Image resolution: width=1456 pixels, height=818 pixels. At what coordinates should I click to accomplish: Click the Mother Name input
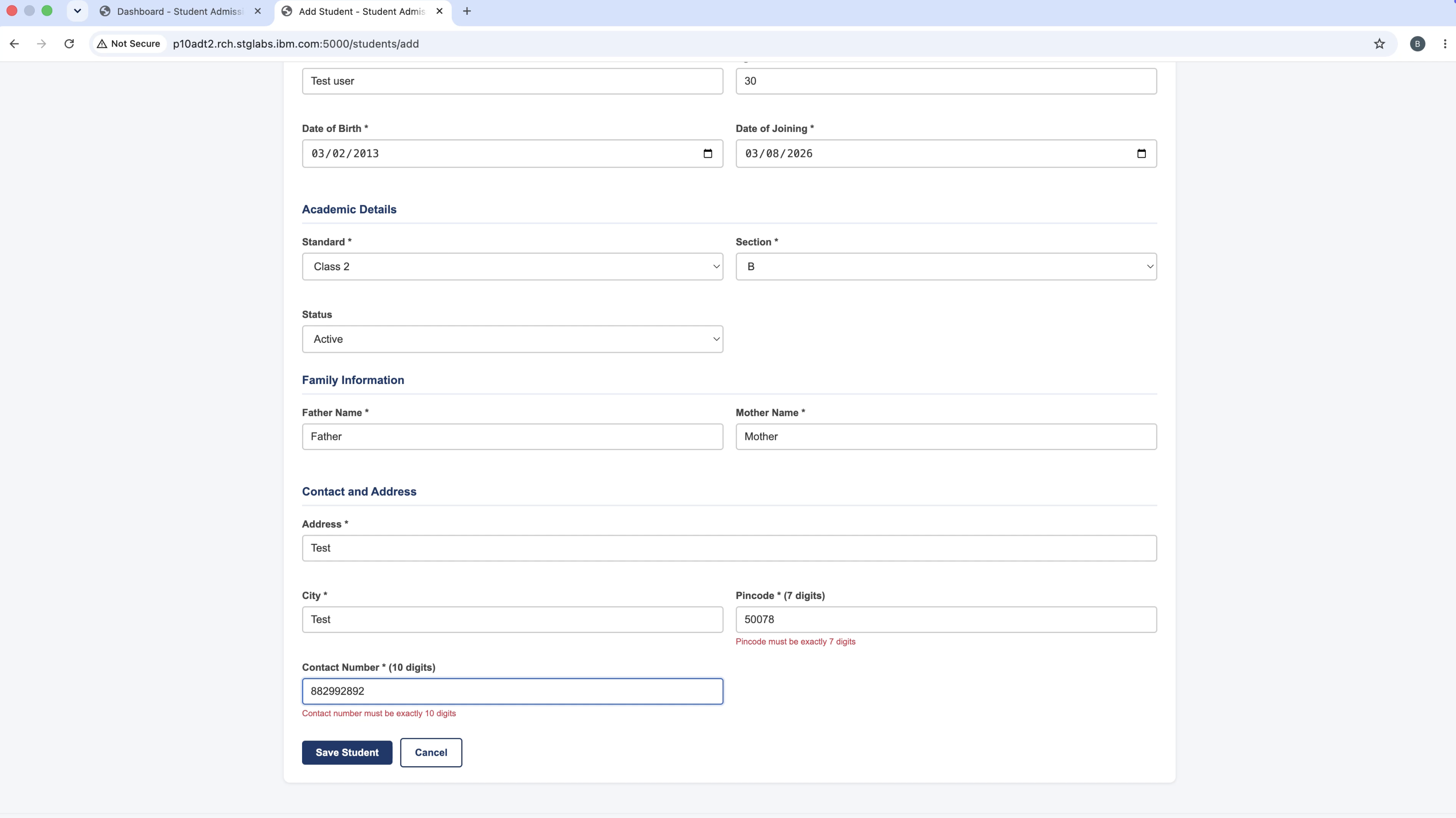click(946, 437)
